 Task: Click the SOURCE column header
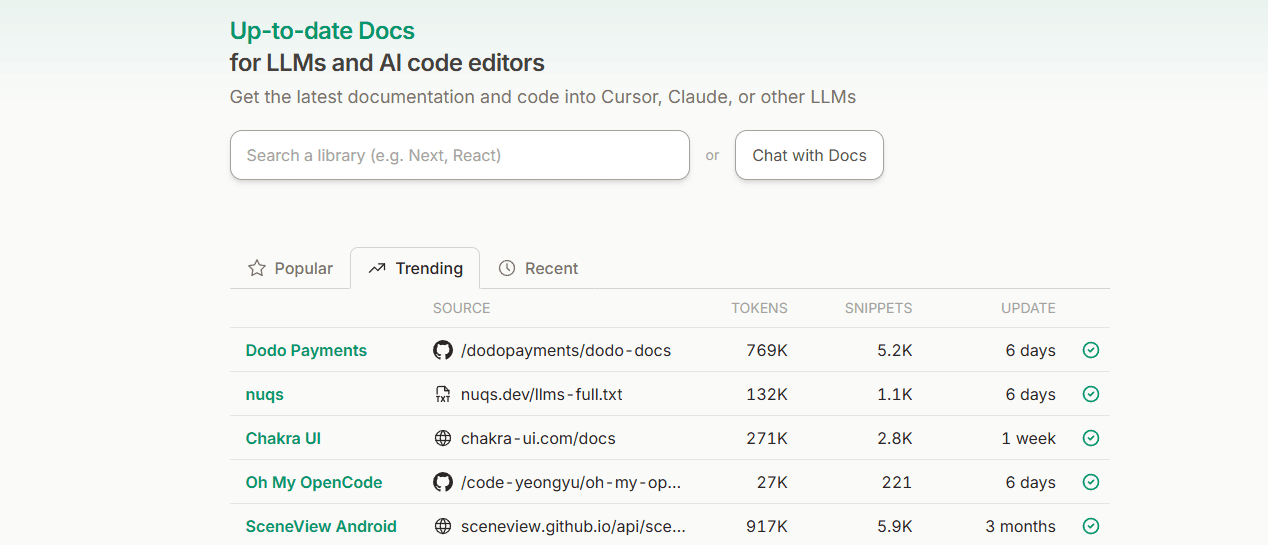461,308
